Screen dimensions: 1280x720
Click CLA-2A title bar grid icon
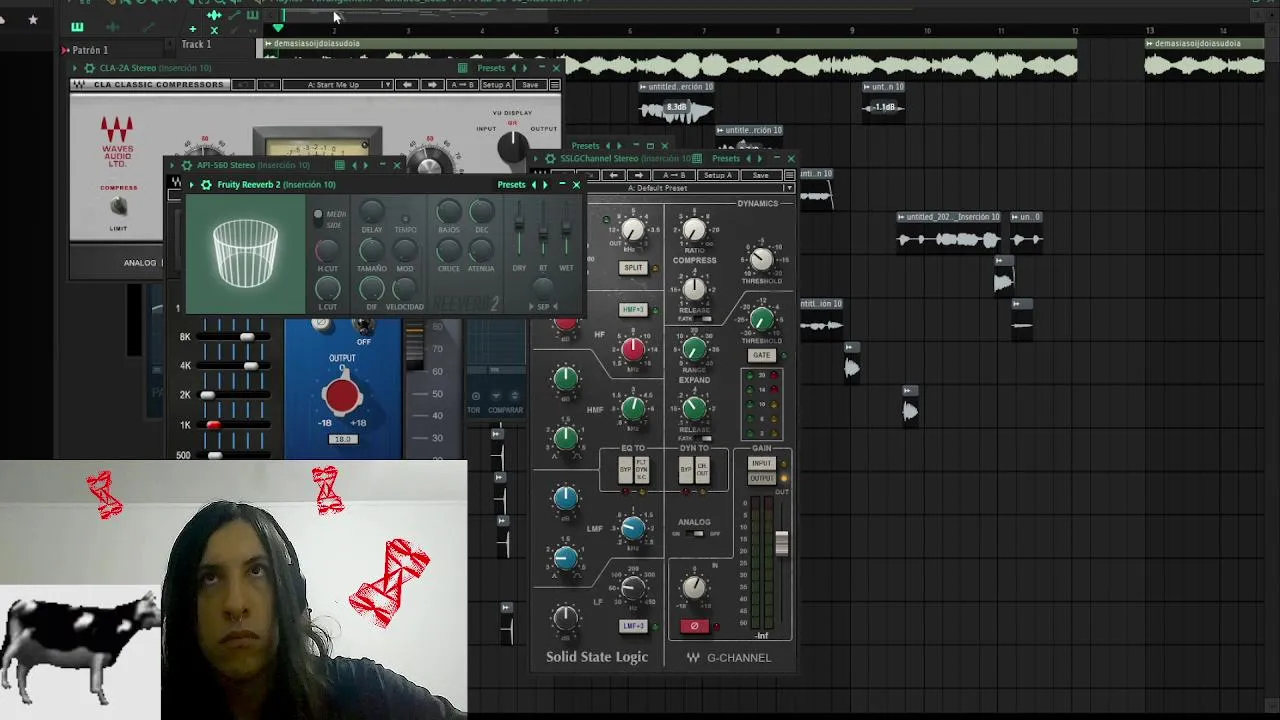click(x=462, y=68)
